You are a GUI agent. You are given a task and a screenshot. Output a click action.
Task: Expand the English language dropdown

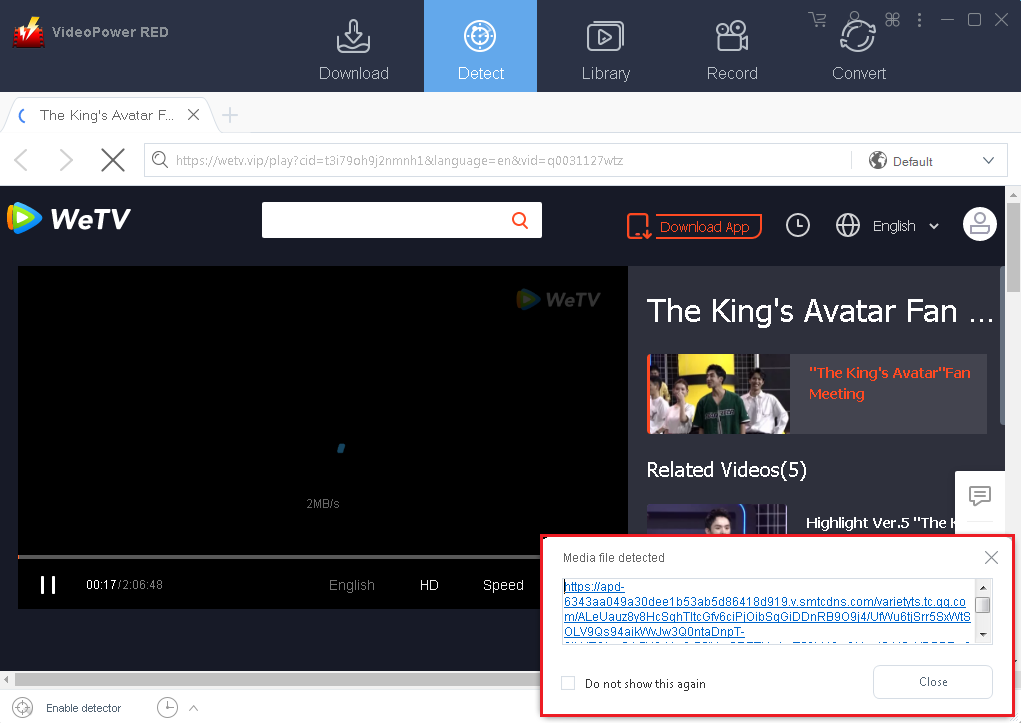coord(906,226)
